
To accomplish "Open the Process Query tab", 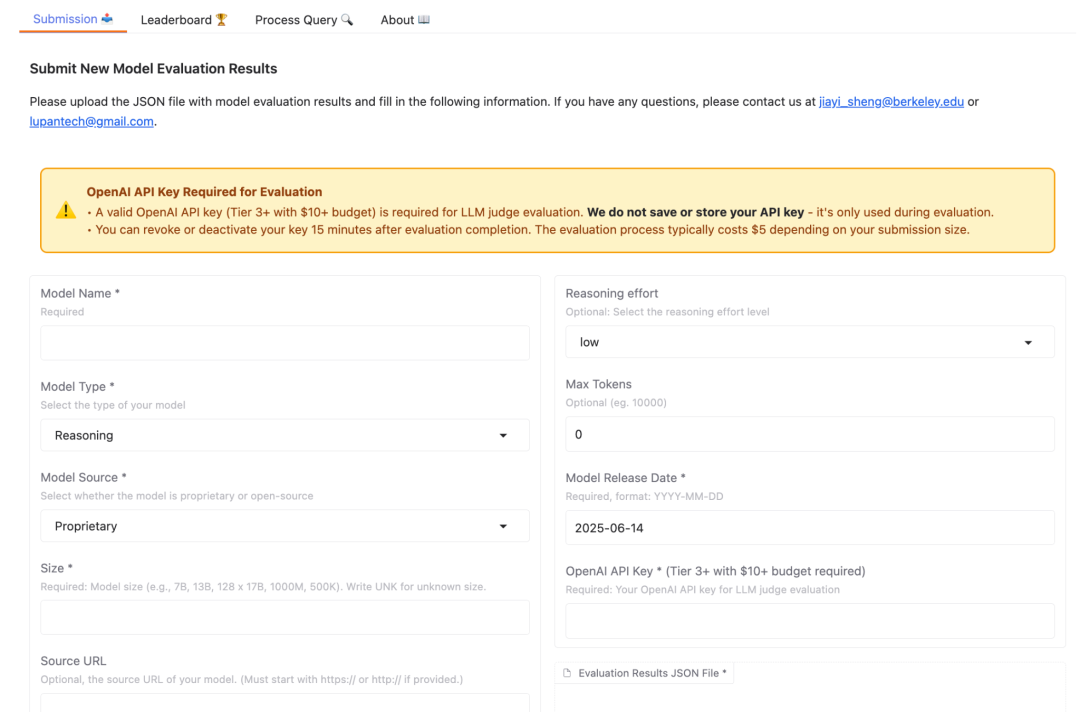I will tap(304, 20).
